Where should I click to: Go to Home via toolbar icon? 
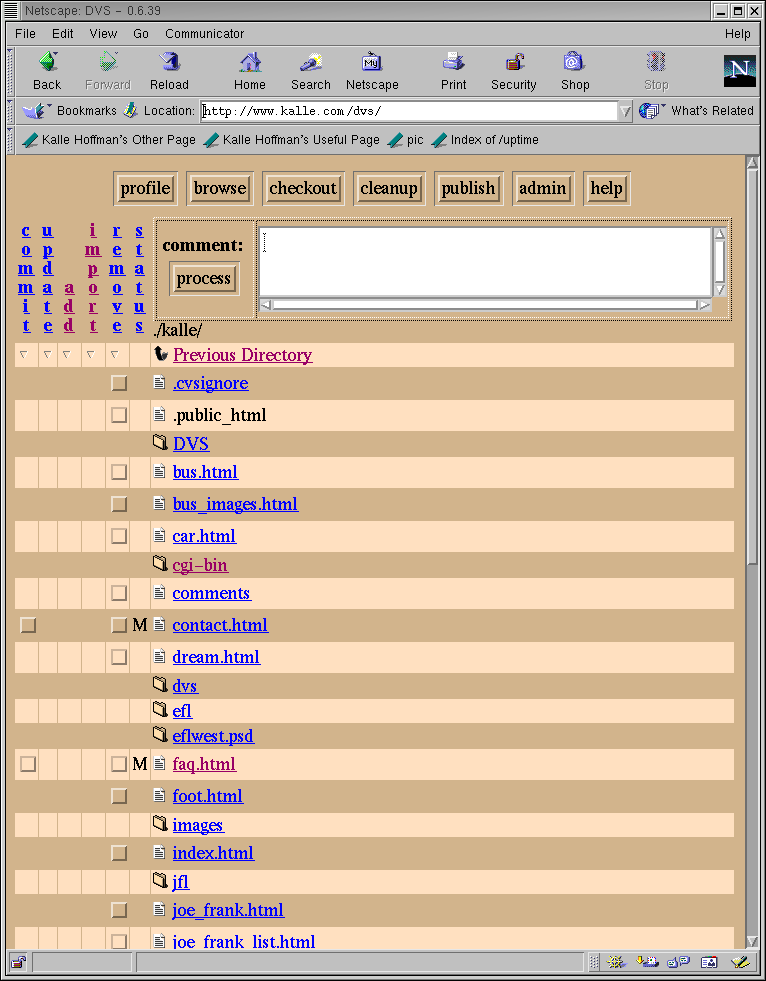[250, 62]
